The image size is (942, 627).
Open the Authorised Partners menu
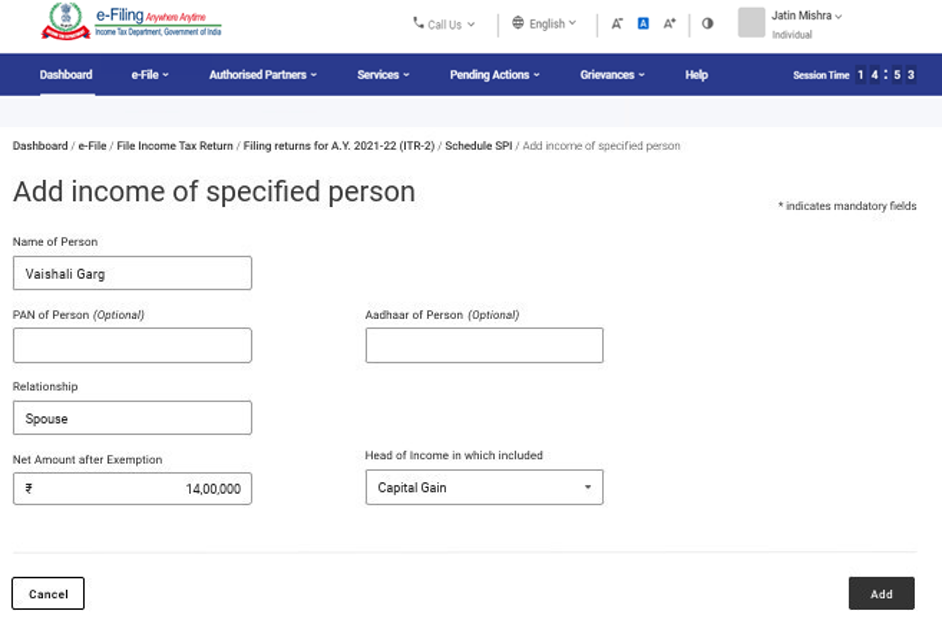point(262,75)
